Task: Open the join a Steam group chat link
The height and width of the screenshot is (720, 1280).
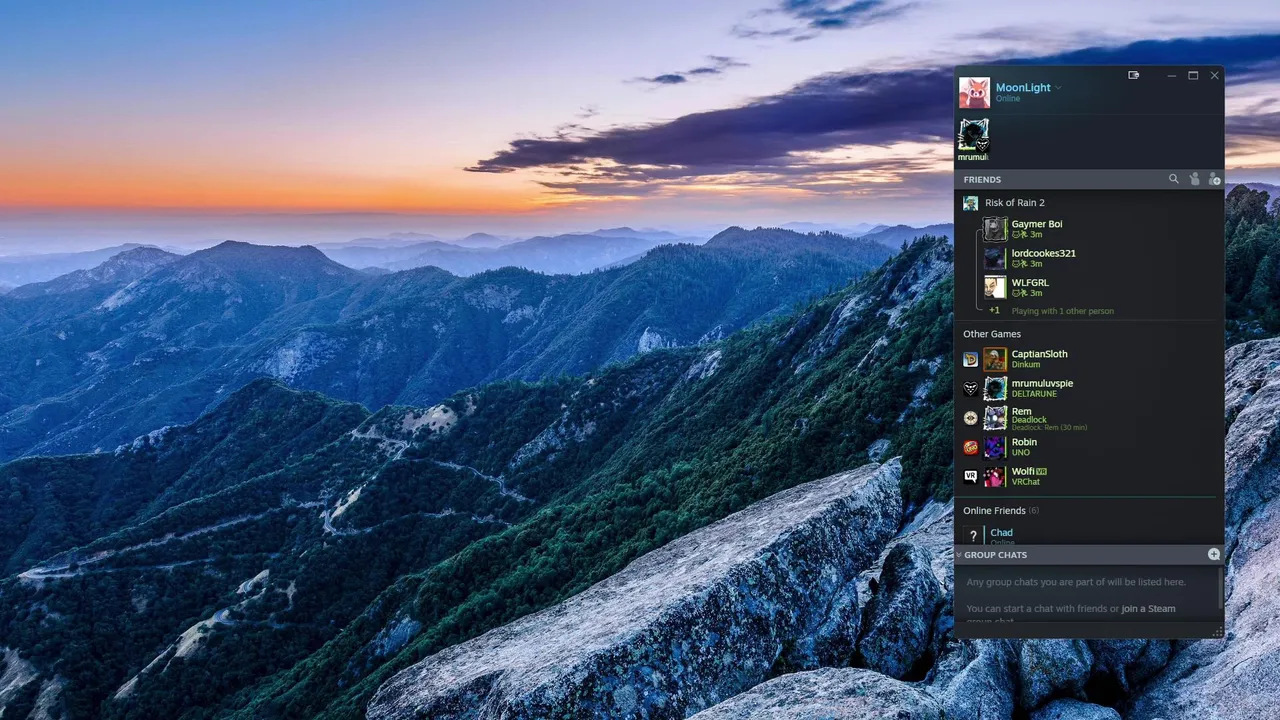Action: pos(1148,609)
